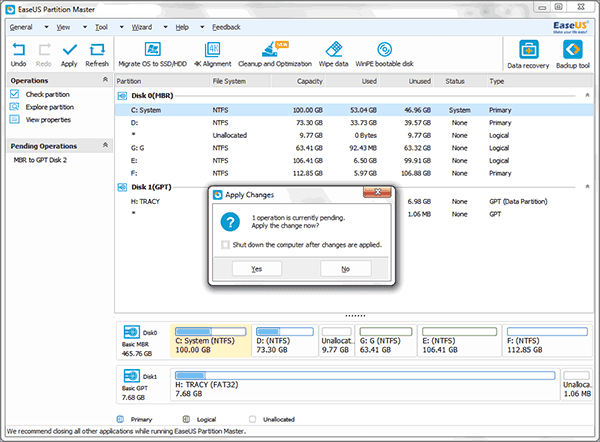Click the Undo toolbar icon
The image size is (600, 442).
coord(18,50)
